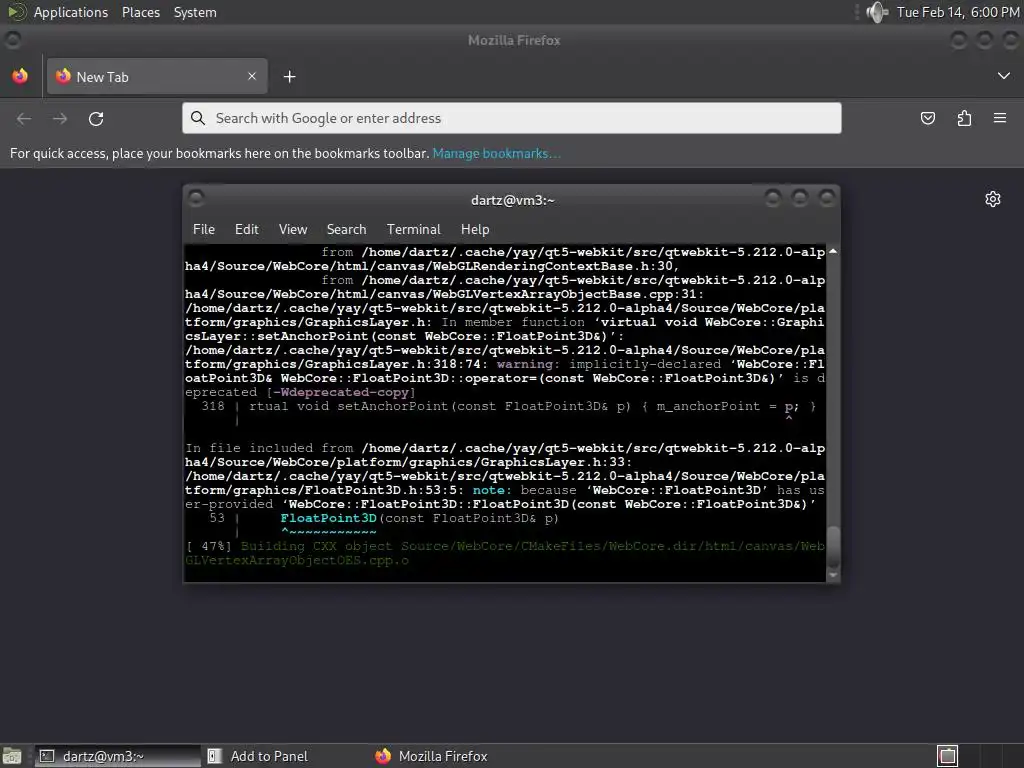Screen dimensions: 1024x768
Task: Click terminal scrollbar down arrow
Action: click(x=833, y=575)
